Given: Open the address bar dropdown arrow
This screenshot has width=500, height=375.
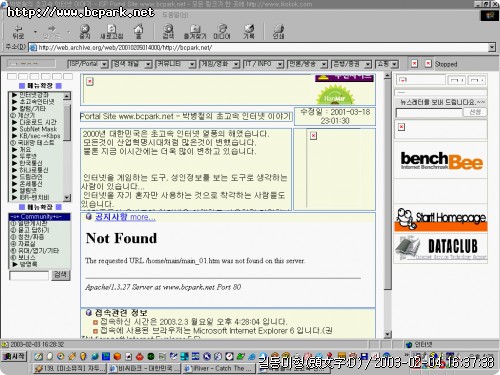Looking at the screenshot, I should 492,47.
